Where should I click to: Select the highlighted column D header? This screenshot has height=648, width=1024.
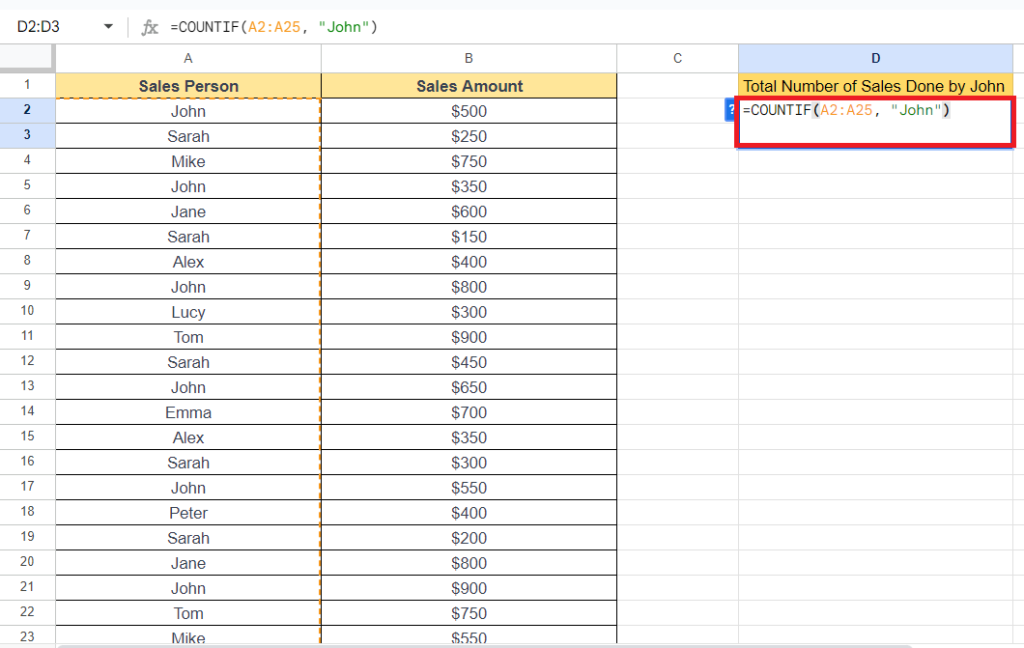(x=875, y=58)
